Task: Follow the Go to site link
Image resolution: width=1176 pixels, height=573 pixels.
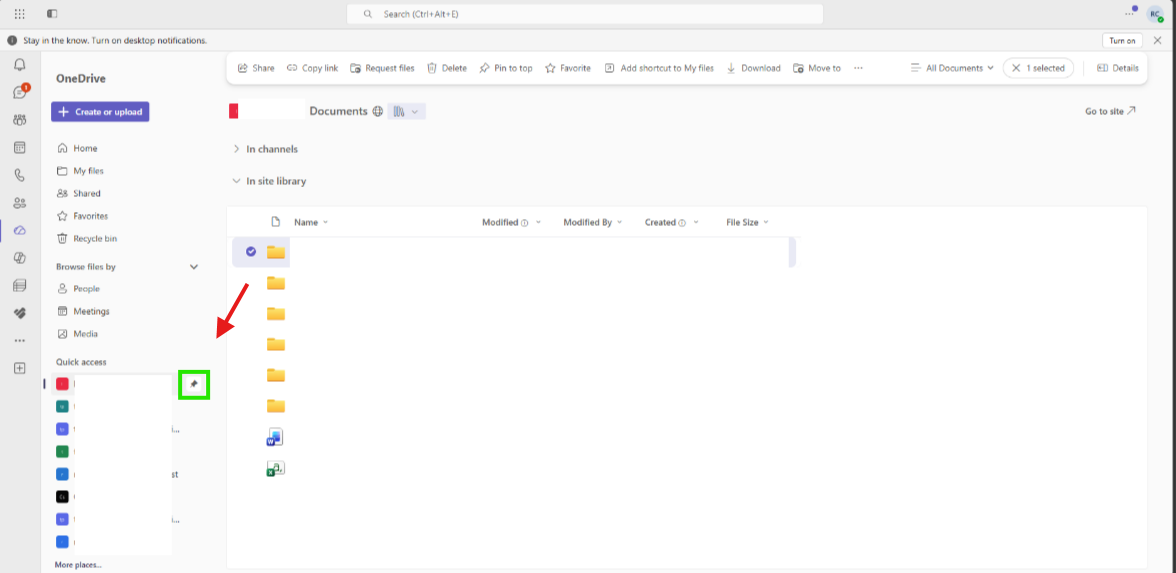Action: tap(1110, 111)
